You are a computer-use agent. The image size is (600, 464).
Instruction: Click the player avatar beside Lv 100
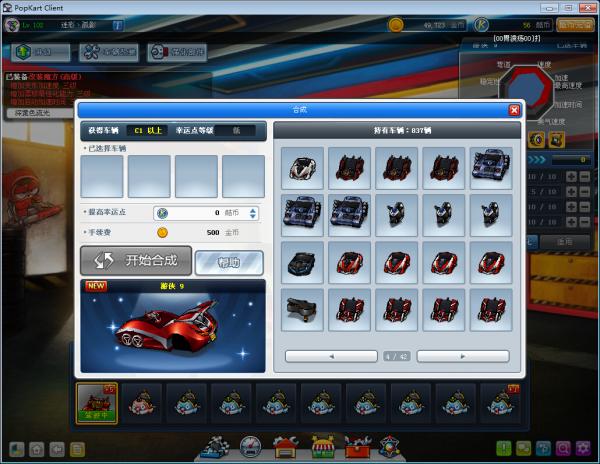[12, 25]
